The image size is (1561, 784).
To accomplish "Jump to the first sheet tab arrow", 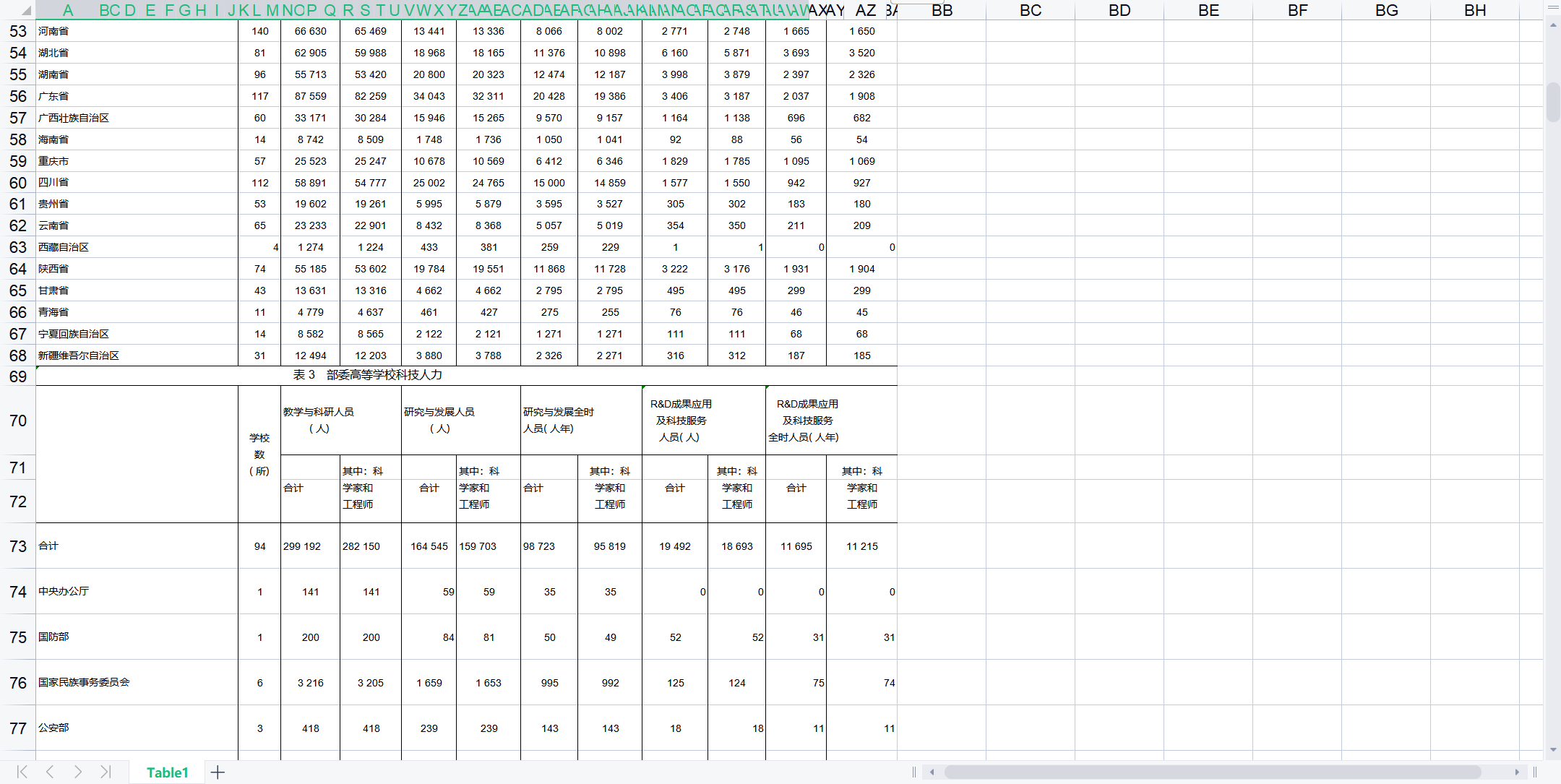I will tap(22, 772).
